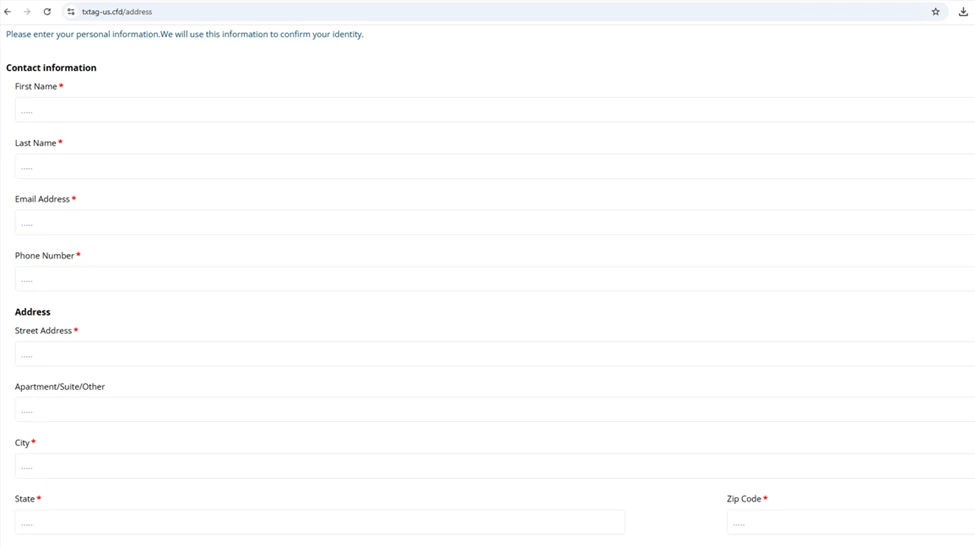
Task: Select the 'Phone Number' label
Action: pyautogui.click(x=45, y=255)
